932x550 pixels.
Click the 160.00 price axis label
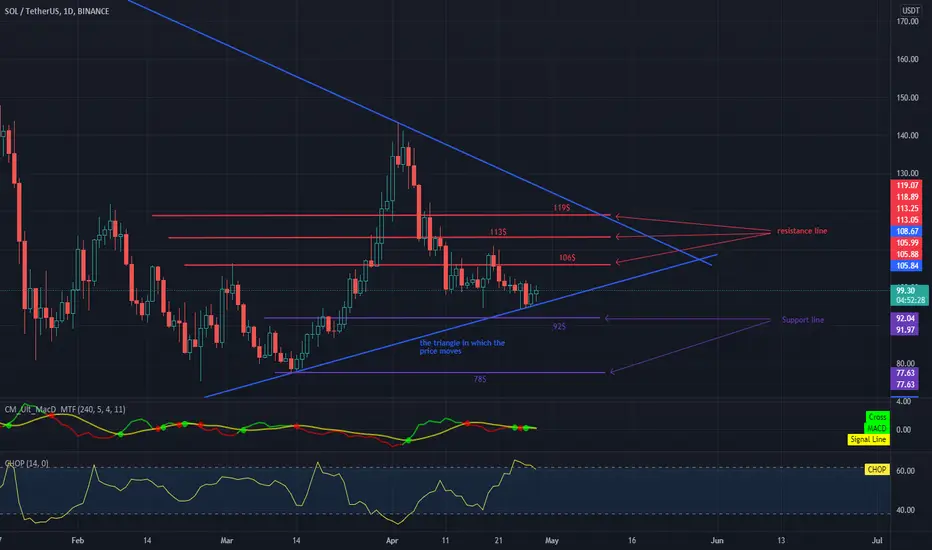click(907, 59)
